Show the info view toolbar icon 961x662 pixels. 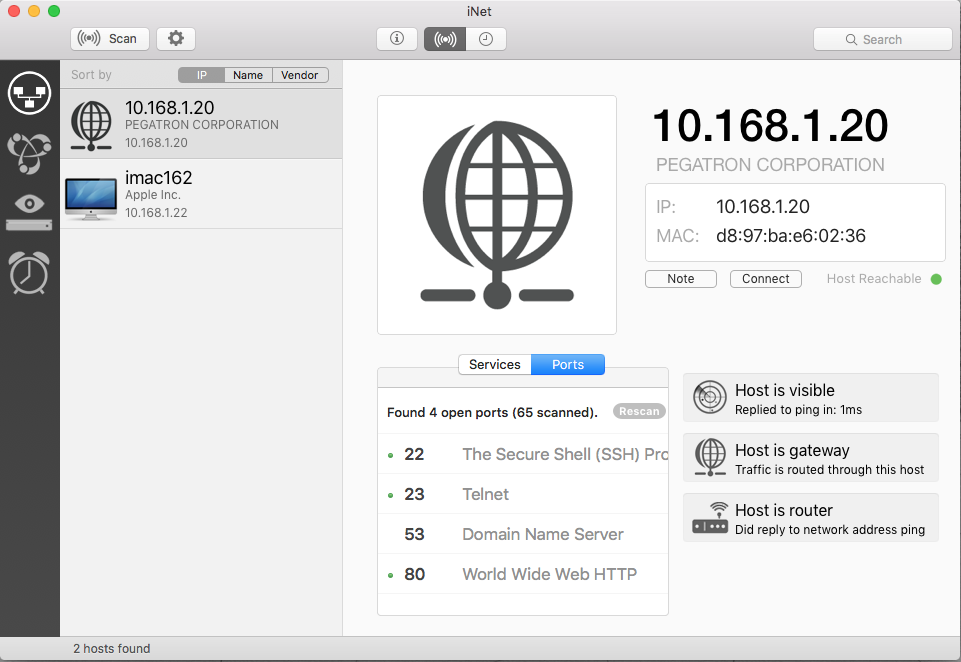pyautogui.click(x=397, y=39)
